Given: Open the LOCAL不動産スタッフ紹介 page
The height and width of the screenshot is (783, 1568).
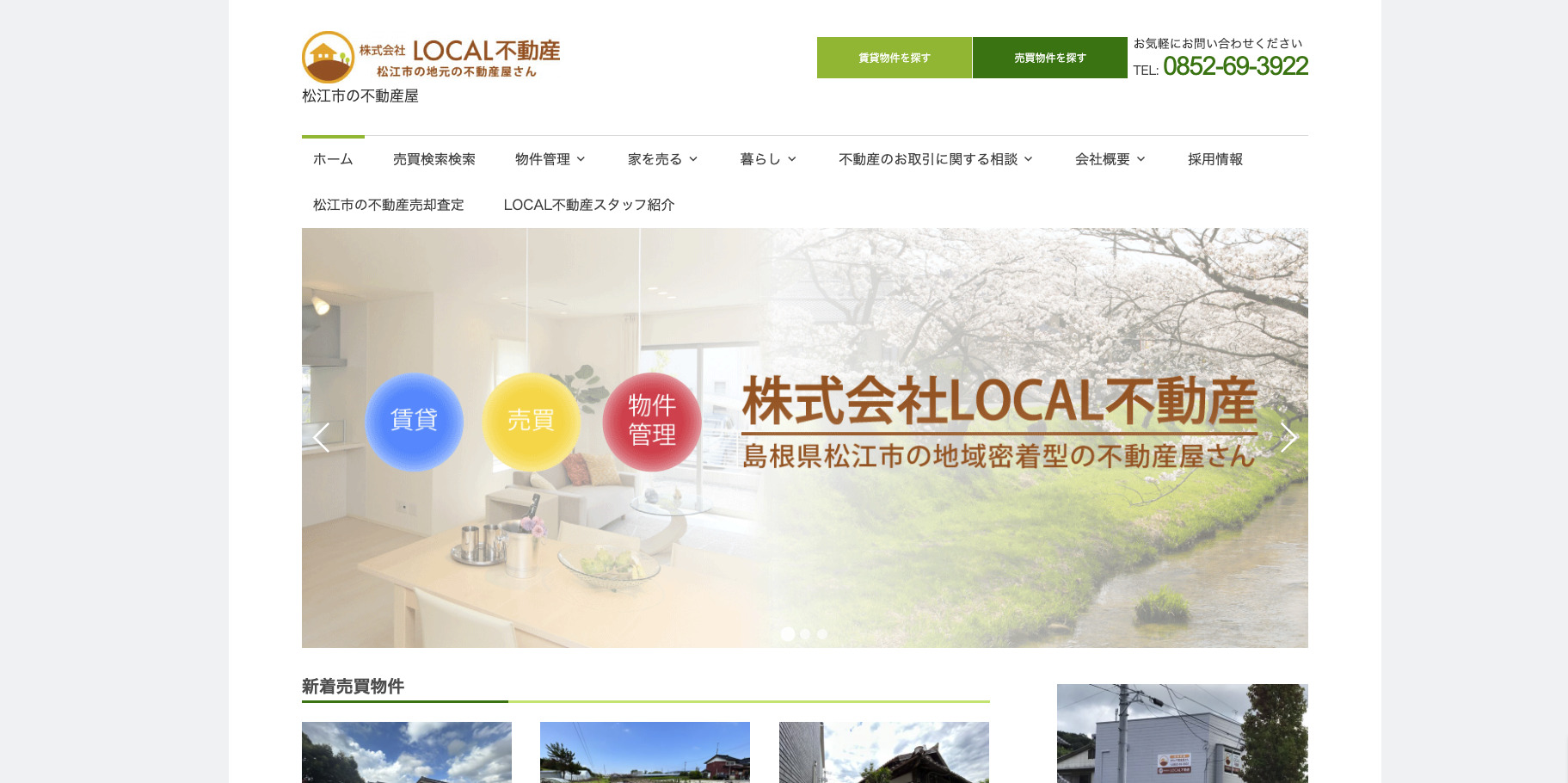Looking at the screenshot, I should click(x=589, y=205).
